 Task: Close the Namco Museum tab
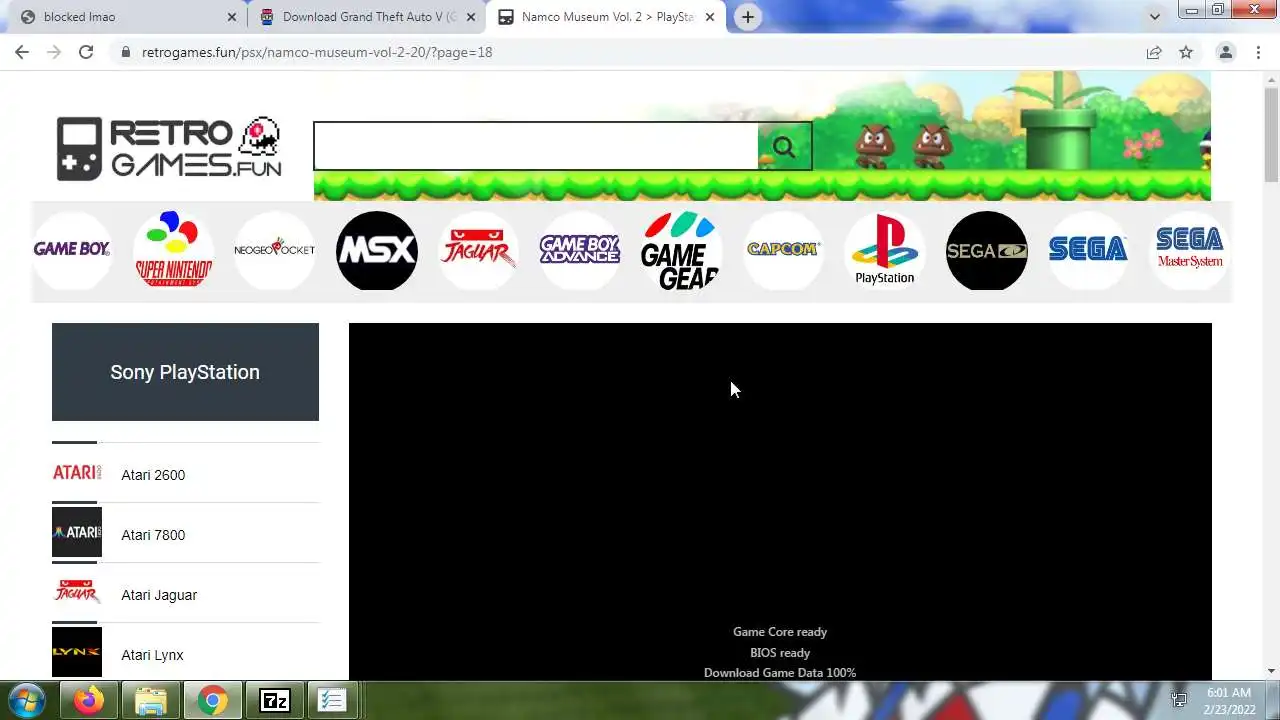coord(710,17)
